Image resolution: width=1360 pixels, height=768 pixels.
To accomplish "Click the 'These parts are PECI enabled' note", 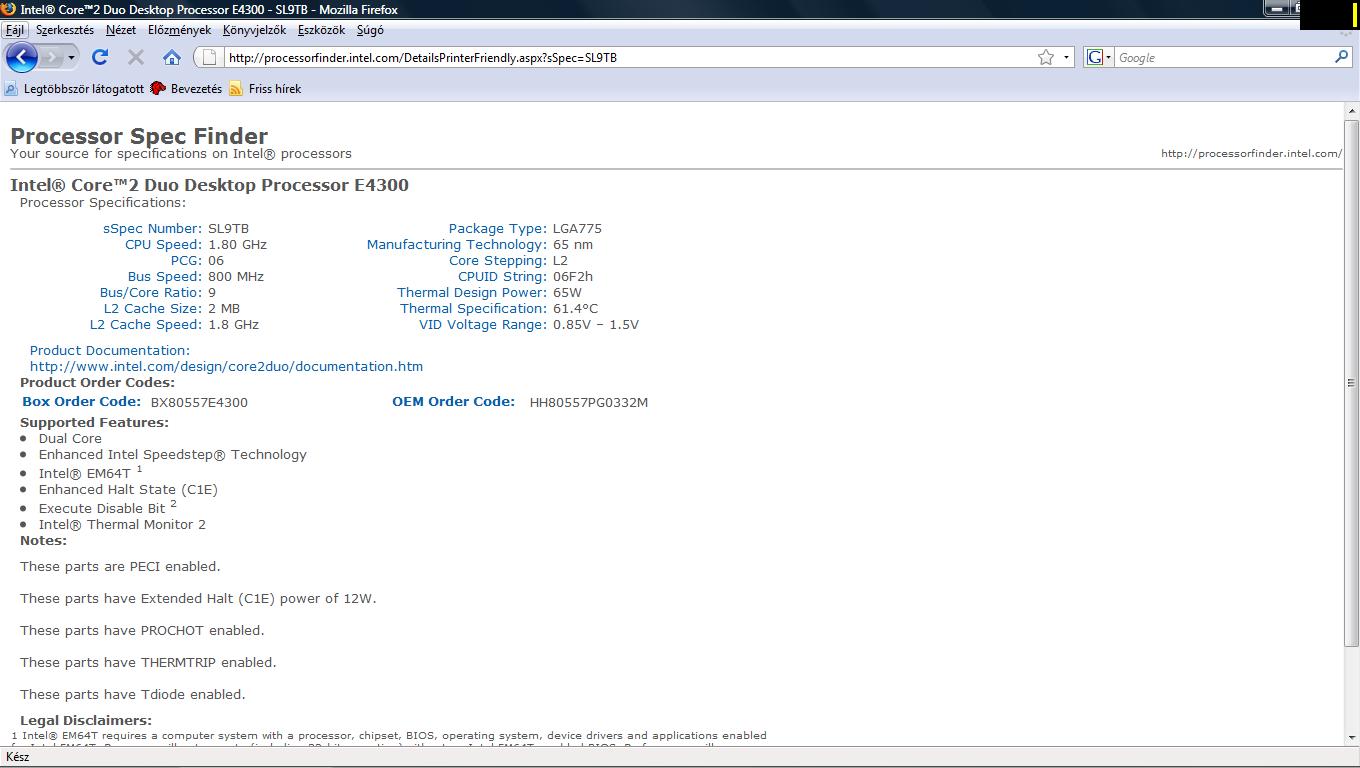I will coord(120,566).
